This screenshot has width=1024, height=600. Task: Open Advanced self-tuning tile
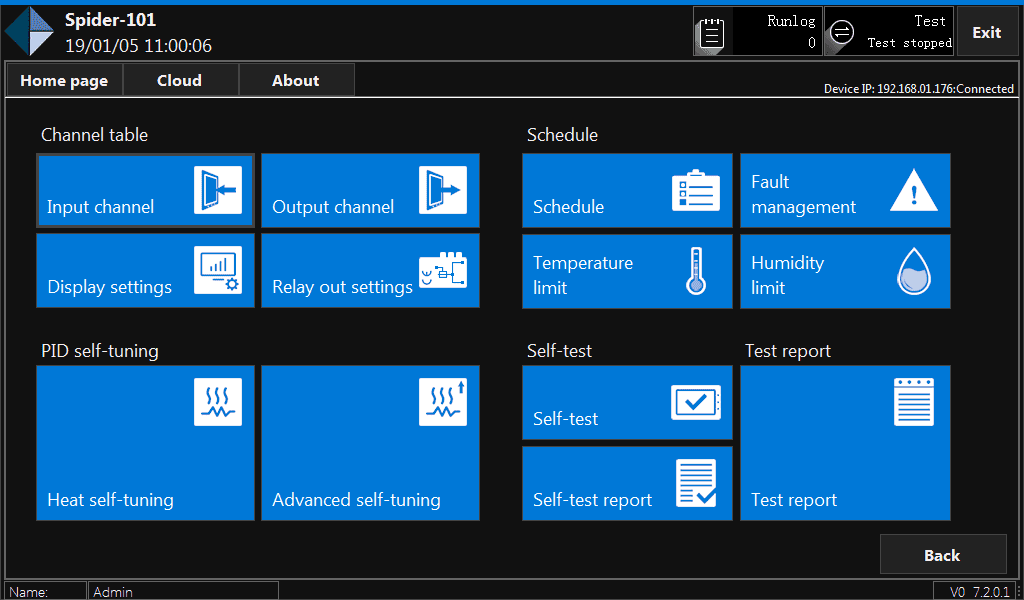pos(370,443)
